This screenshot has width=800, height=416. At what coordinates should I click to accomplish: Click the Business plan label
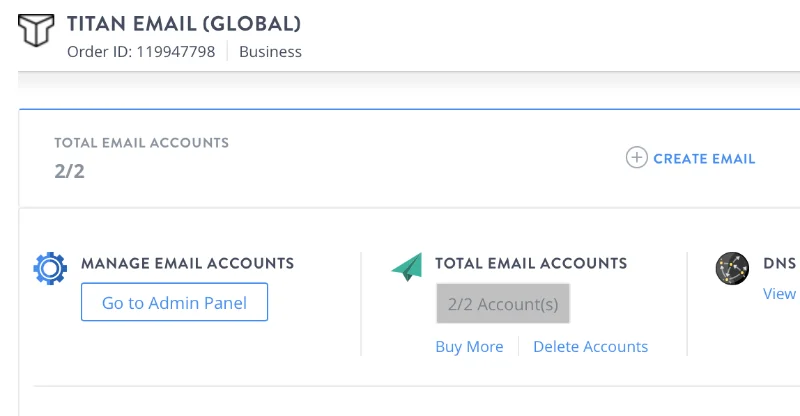(x=270, y=52)
